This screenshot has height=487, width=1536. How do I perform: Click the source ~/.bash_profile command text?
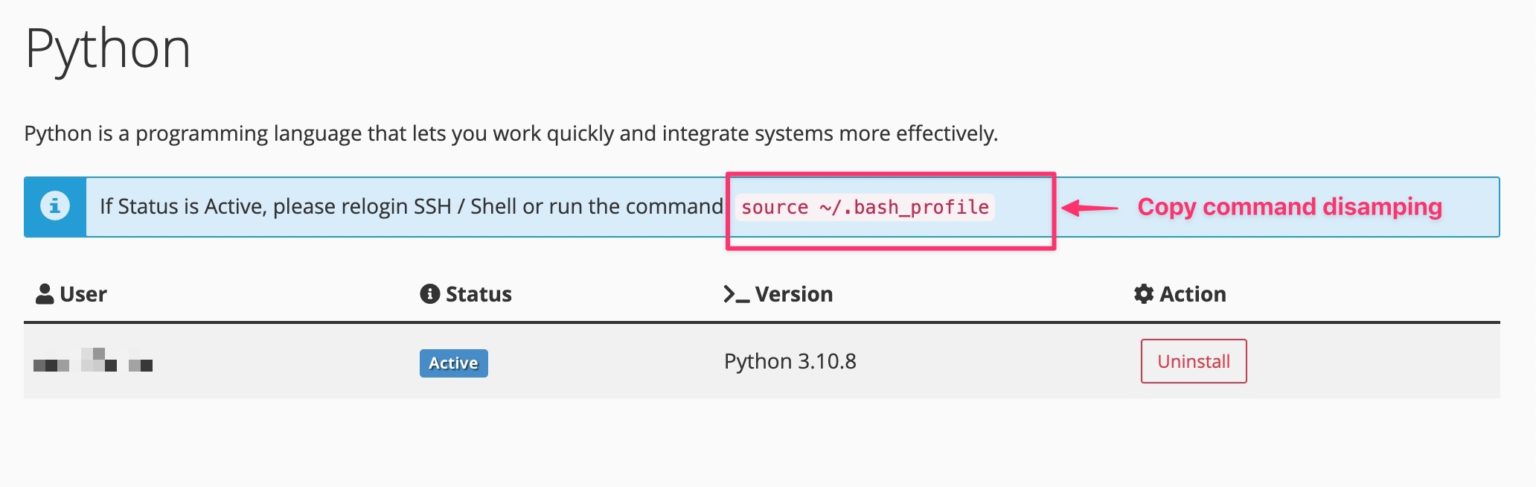(x=865, y=208)
